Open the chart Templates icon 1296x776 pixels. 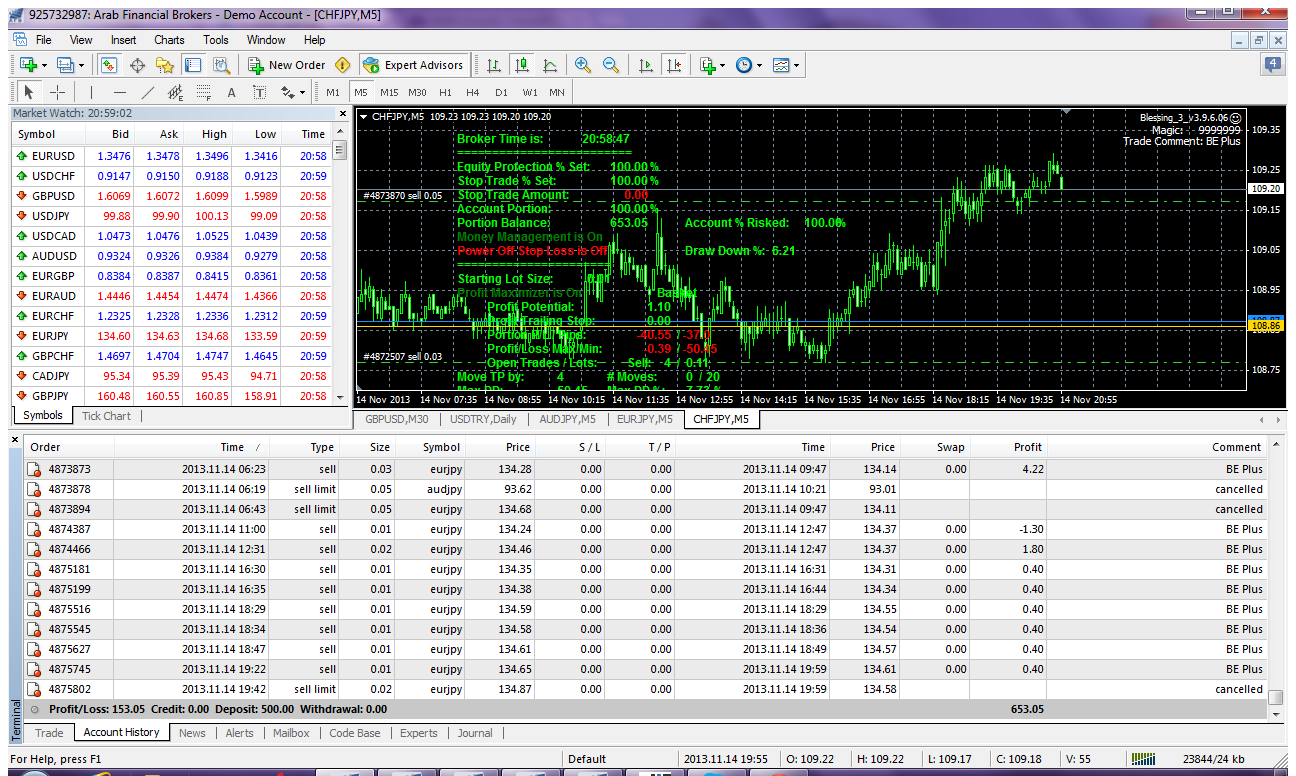coord(781,65)
